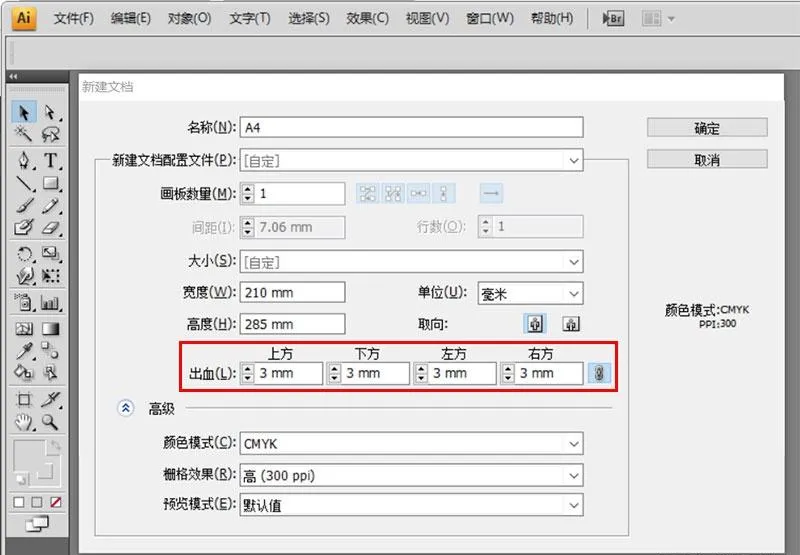The image size is (800, 555).
Task: Select the Zoom magnifier tool
Action: [x=51, y=423]
